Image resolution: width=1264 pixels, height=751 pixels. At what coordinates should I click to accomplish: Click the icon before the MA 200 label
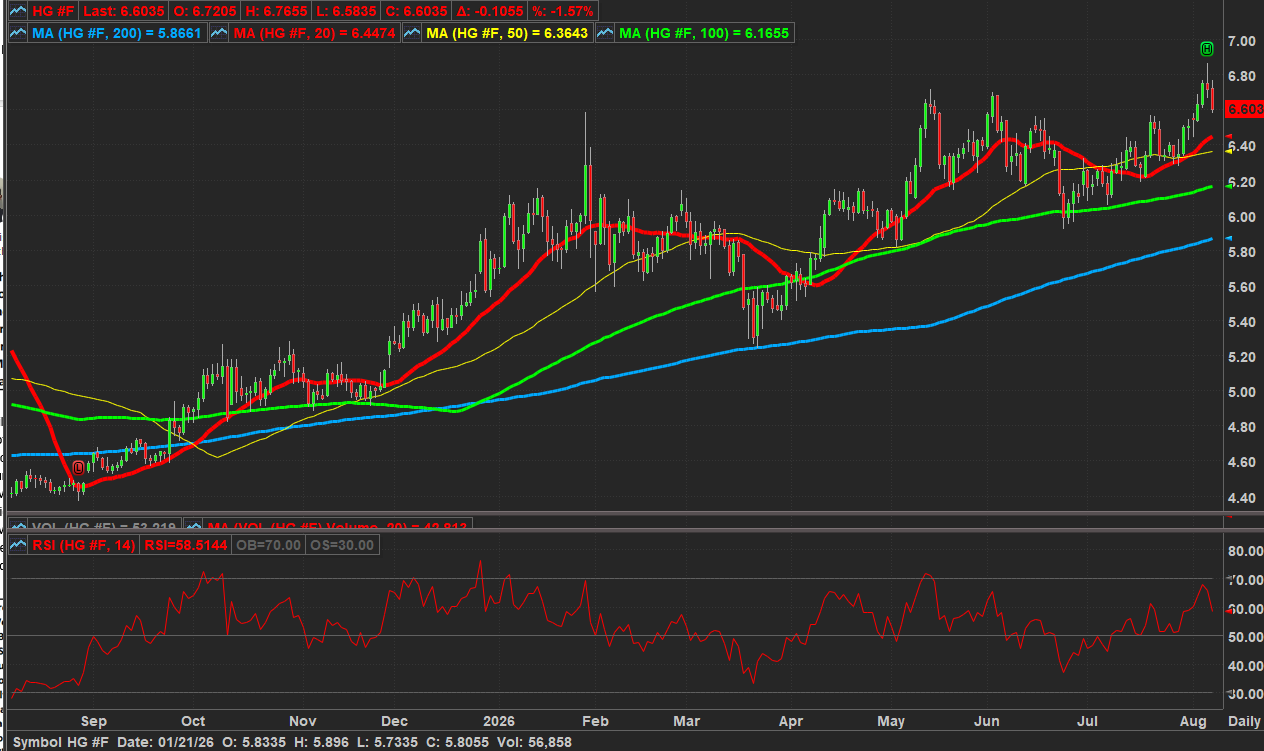point(16,33)
